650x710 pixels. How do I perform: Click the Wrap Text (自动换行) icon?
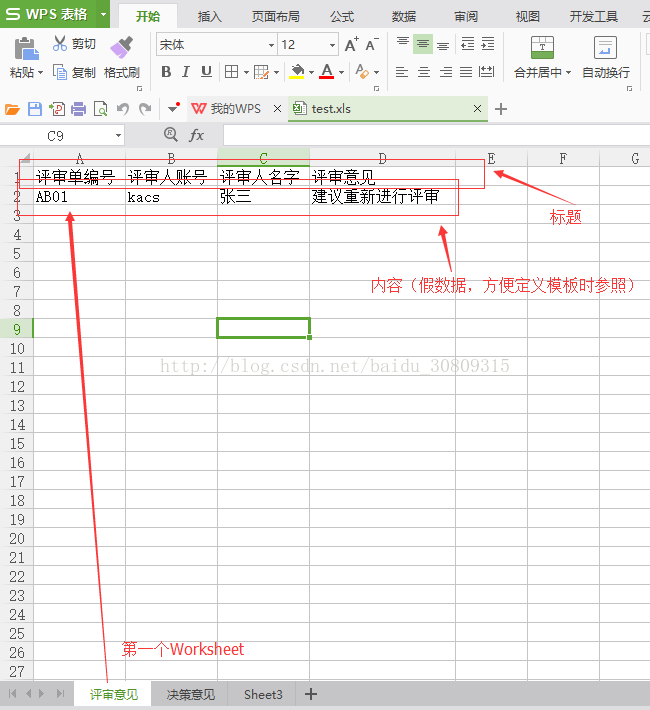coord(605,48)
